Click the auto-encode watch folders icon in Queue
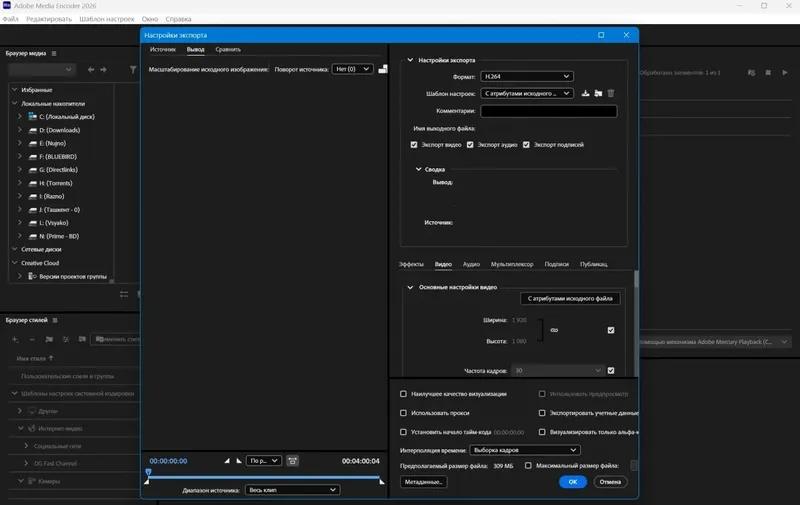The image size is (800, 505). 752,72
